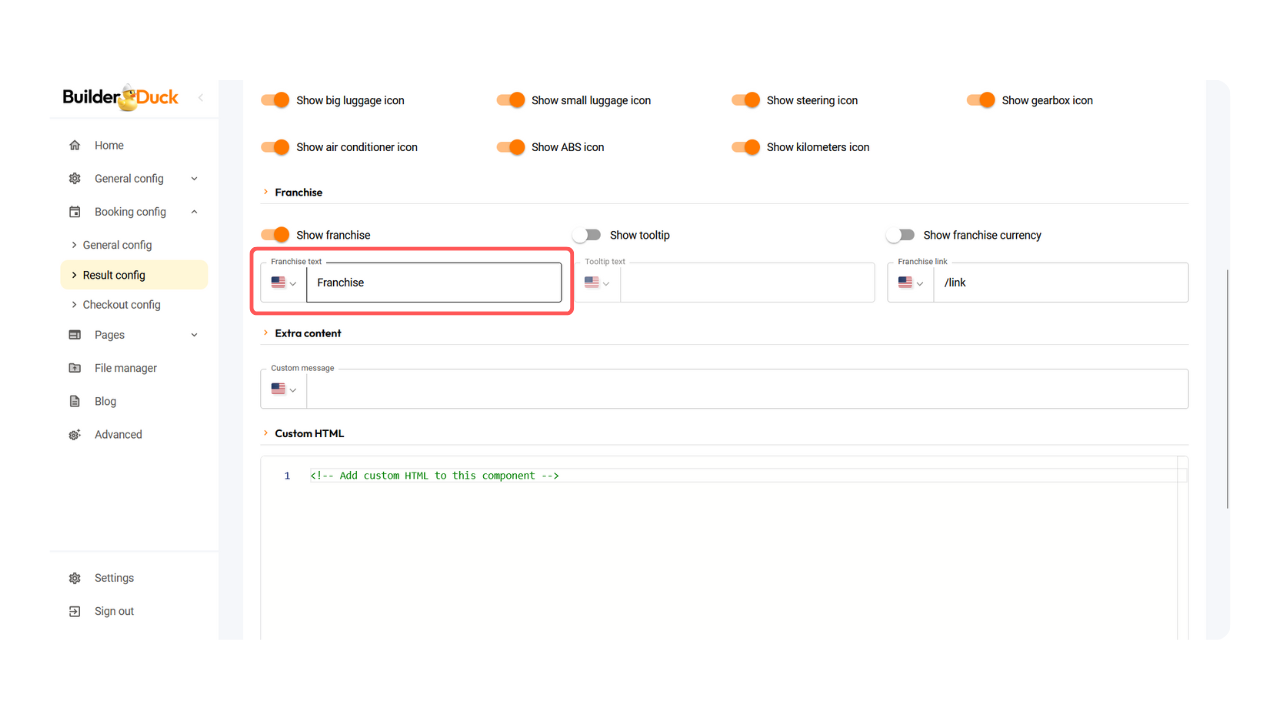Click the Home icon in sidebar
The height and width of the screenshot is (720, 1280).
point(75,145)
